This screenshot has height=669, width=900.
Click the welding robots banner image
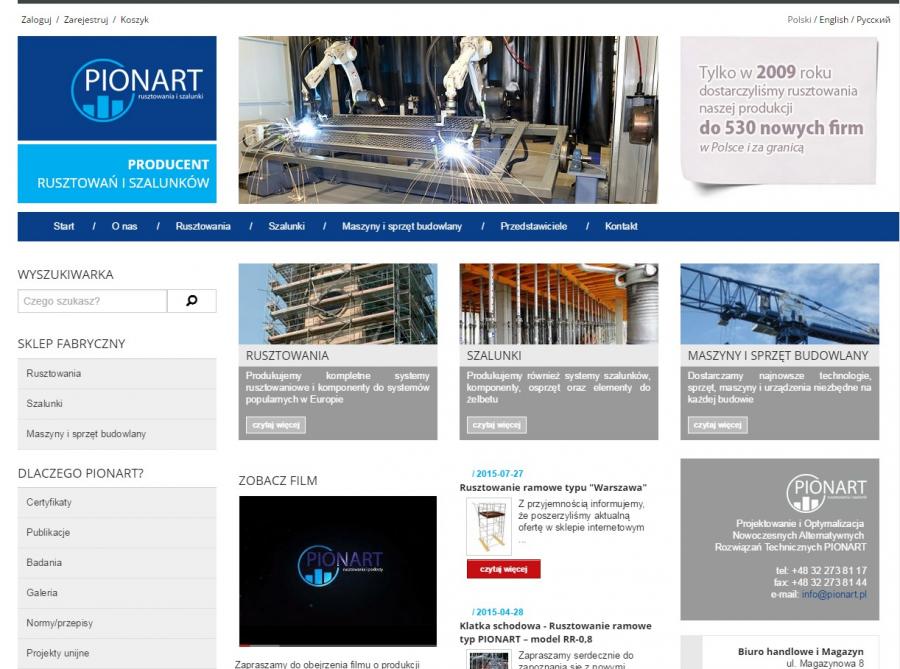[x=448, y=120]
